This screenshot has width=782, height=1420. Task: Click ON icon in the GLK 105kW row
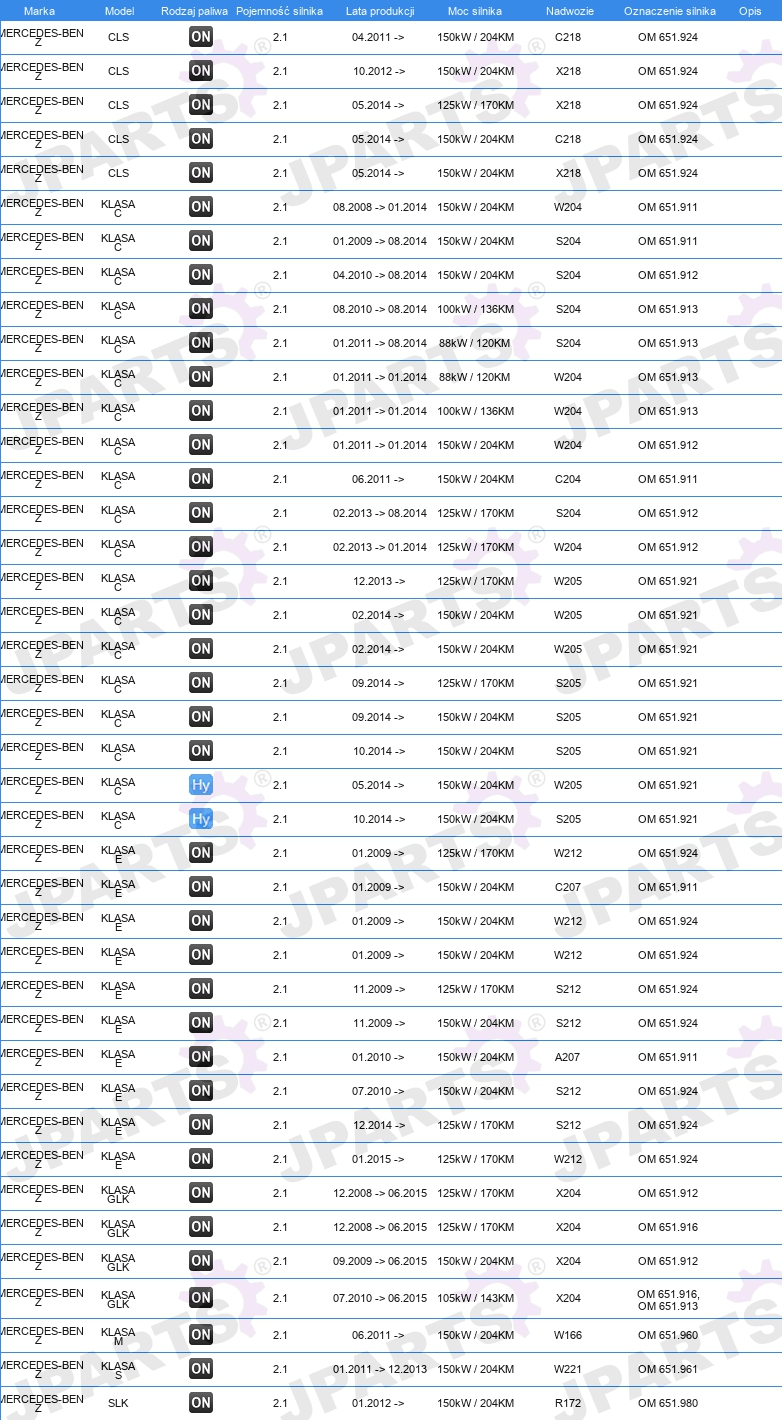(201, 1298)
